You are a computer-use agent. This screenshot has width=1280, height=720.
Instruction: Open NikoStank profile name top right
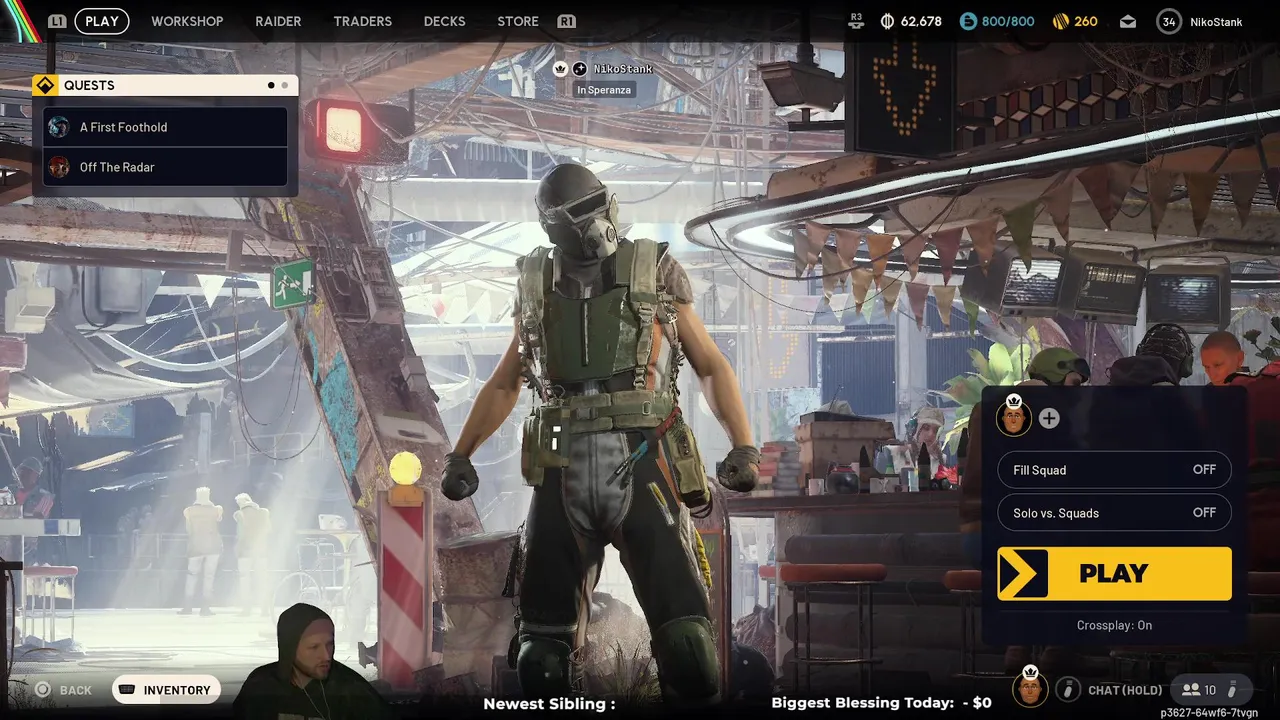[1216, 21]
